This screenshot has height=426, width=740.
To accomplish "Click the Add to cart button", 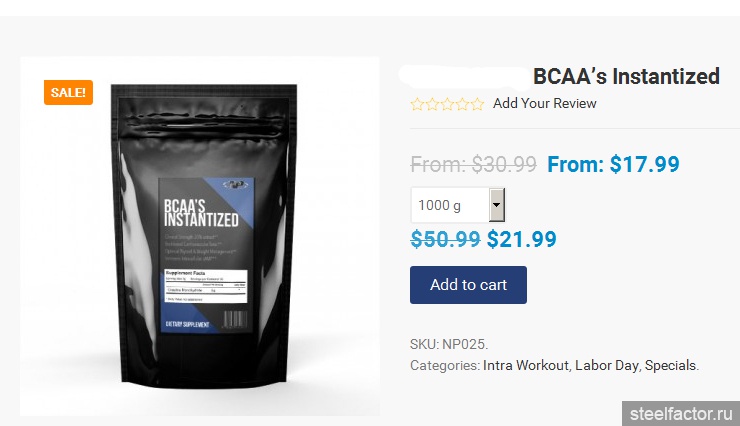I will point(468,285).
